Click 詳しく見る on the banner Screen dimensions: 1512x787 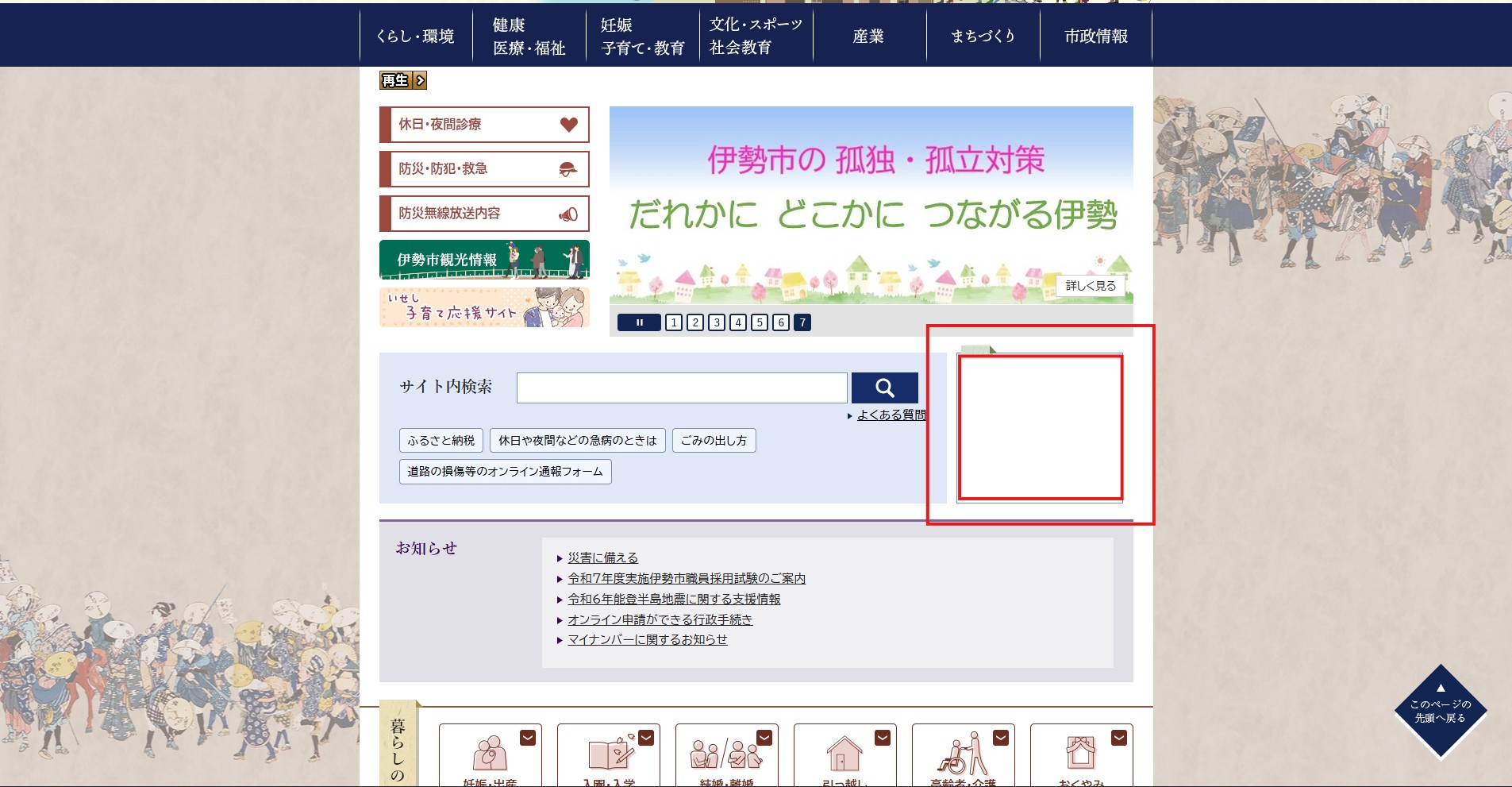1091,286
